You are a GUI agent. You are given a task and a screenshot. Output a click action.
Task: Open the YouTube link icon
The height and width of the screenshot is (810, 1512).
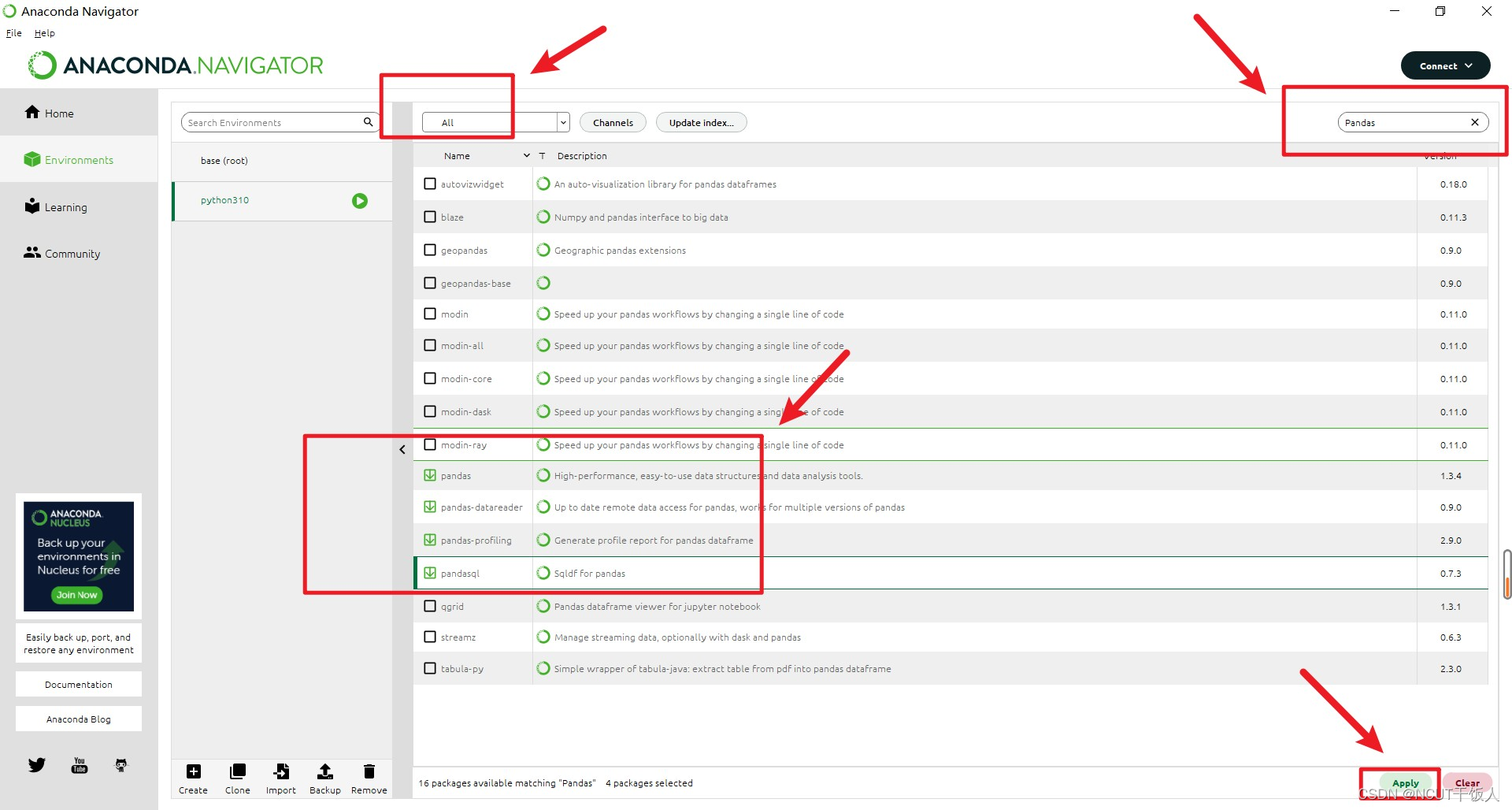coord(80,765)
